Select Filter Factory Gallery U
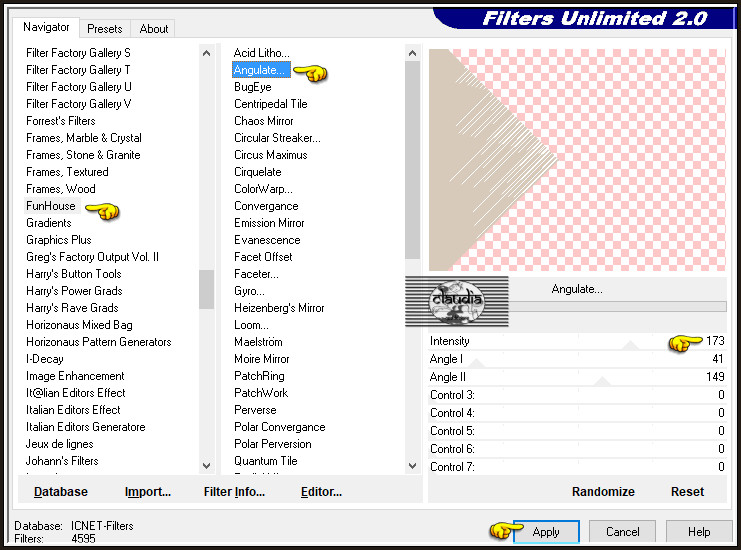The height and width of the screenshot is (550, 741). [78, 87]
